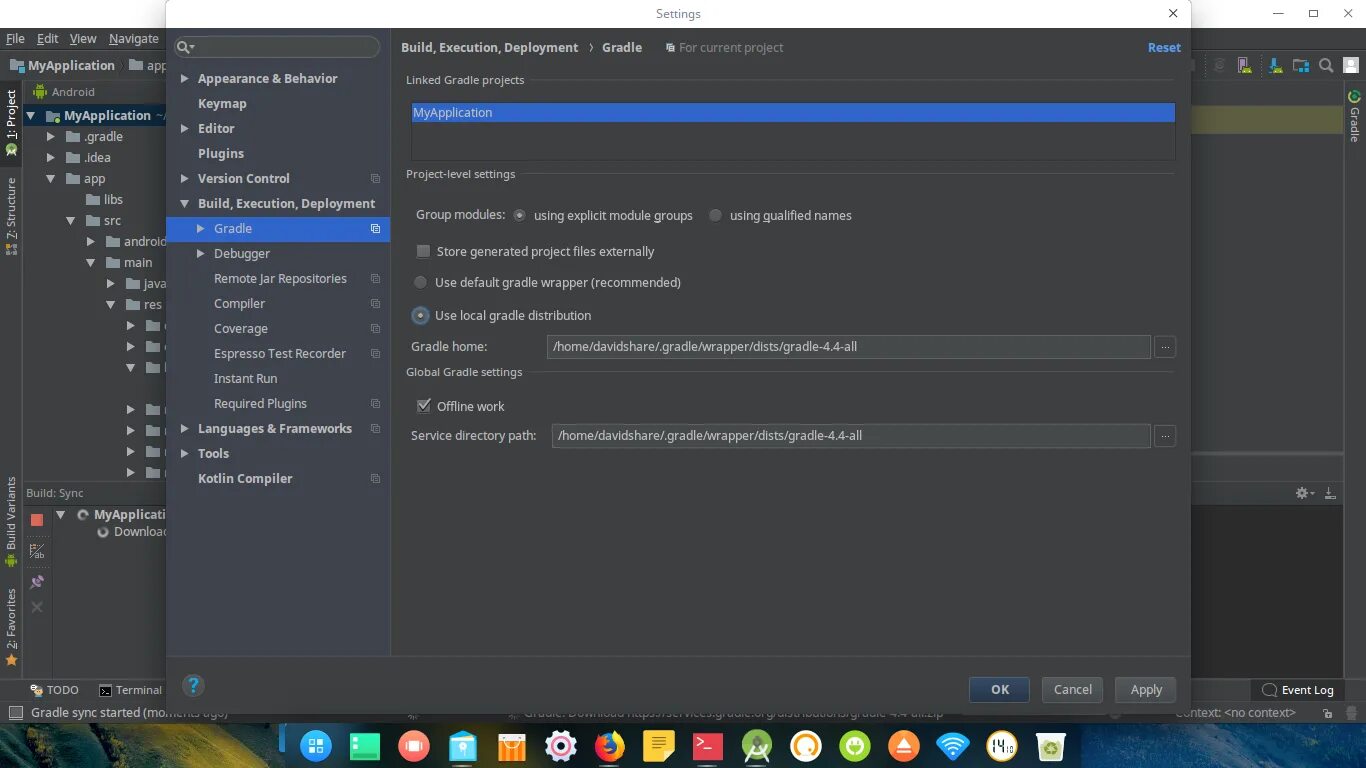Viewport: 1366px width, 768px height.
Task: Open the Build panel settings gear
Action: (1304, 493)
